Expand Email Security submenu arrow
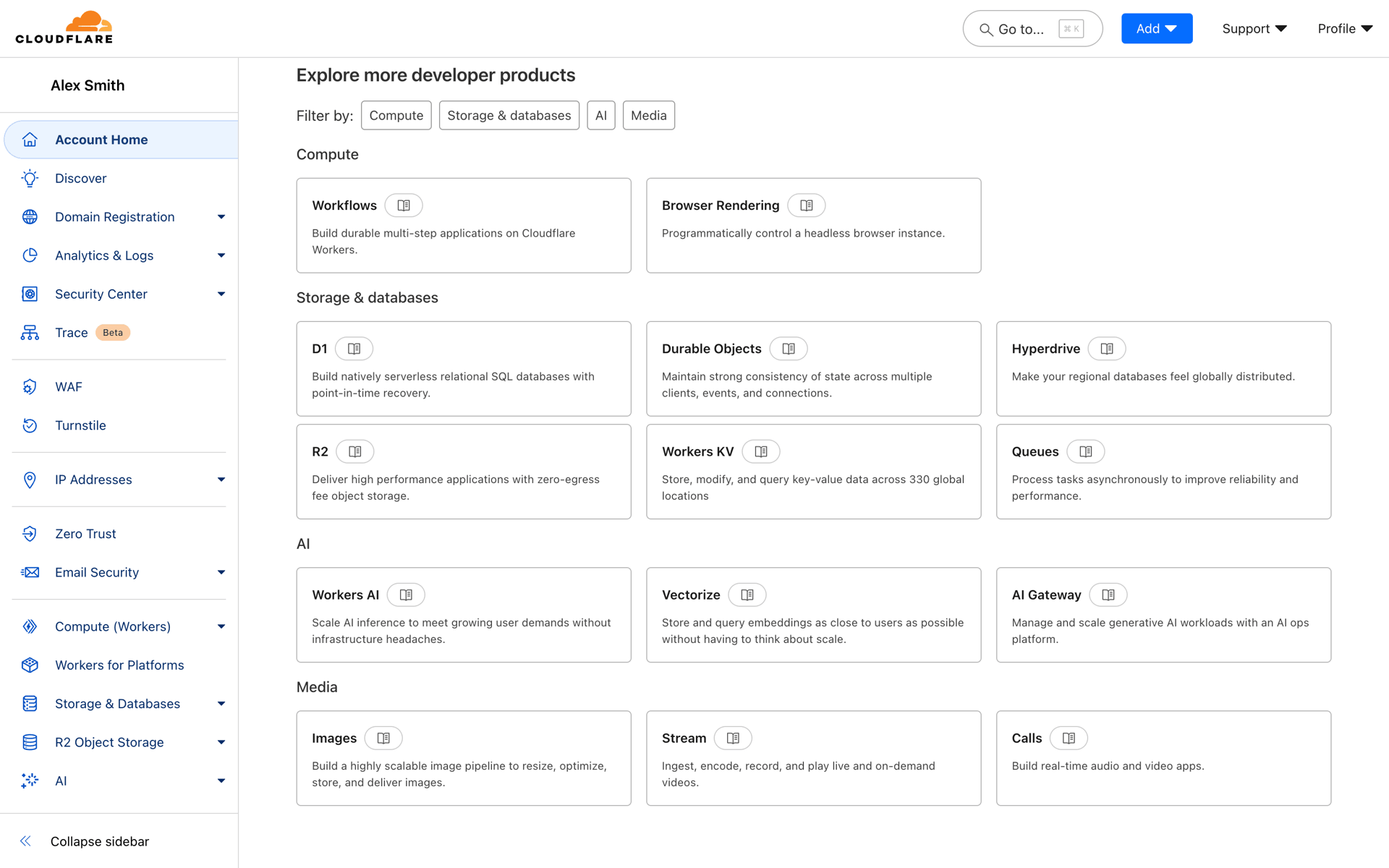 (221, 572)
